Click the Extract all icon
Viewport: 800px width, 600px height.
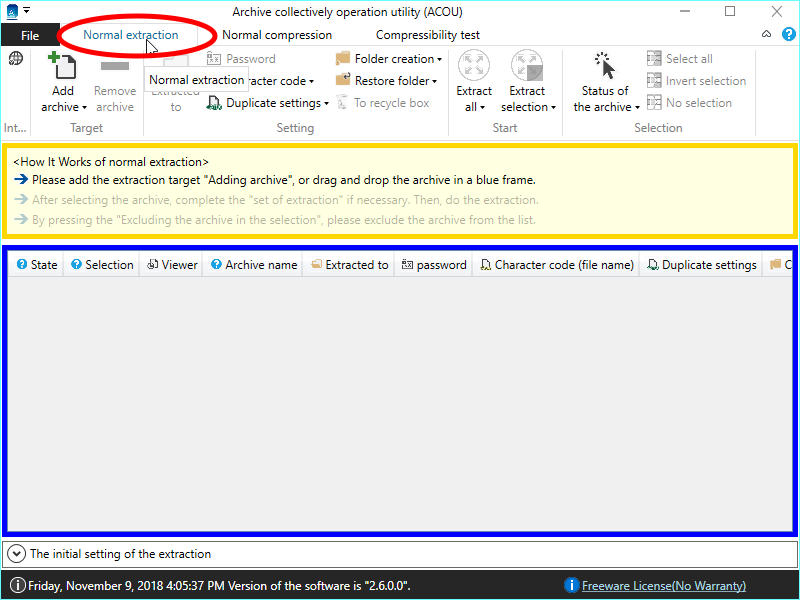point(474,67)
